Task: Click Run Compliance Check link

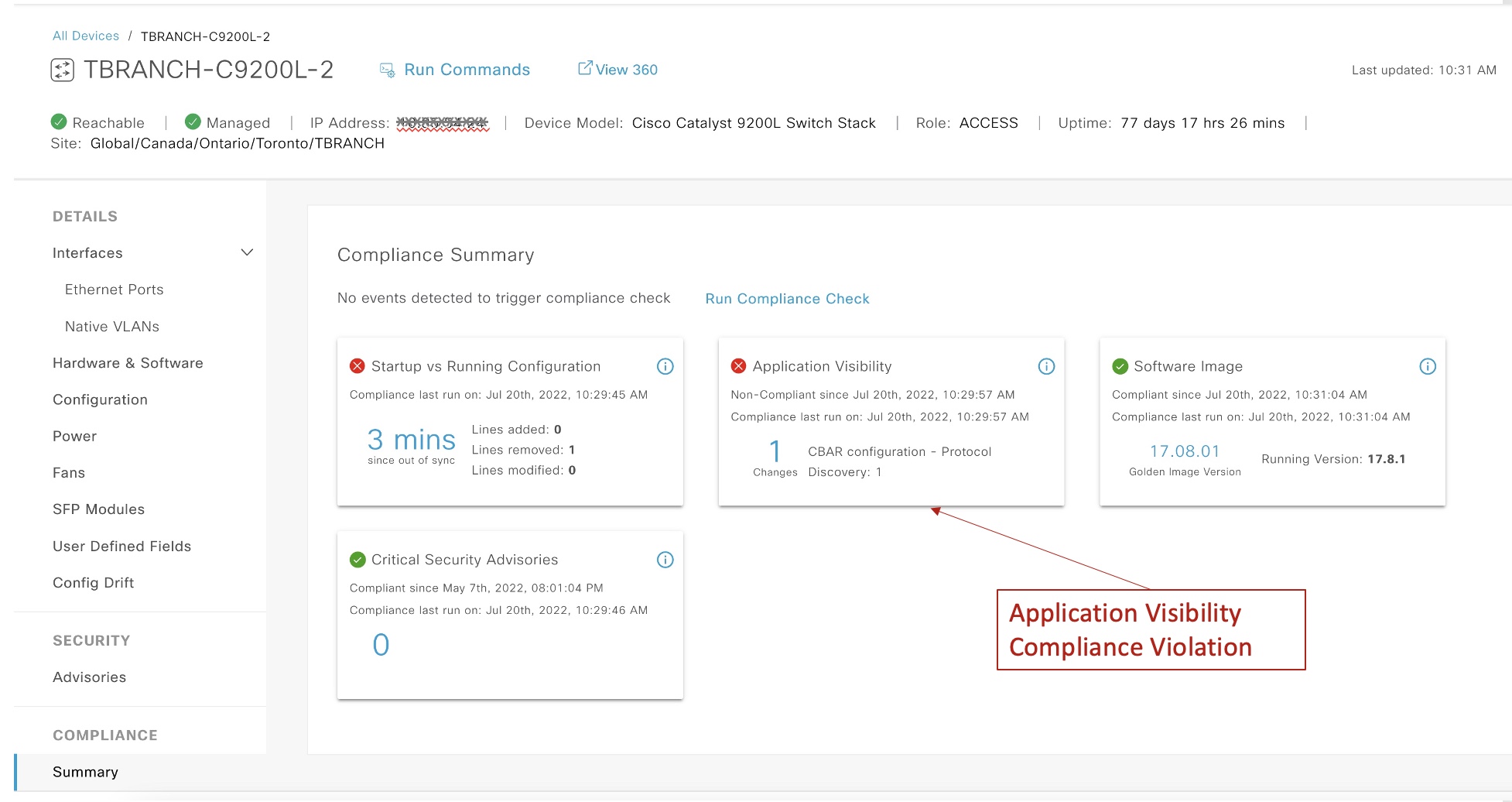Action: point(787,299)
